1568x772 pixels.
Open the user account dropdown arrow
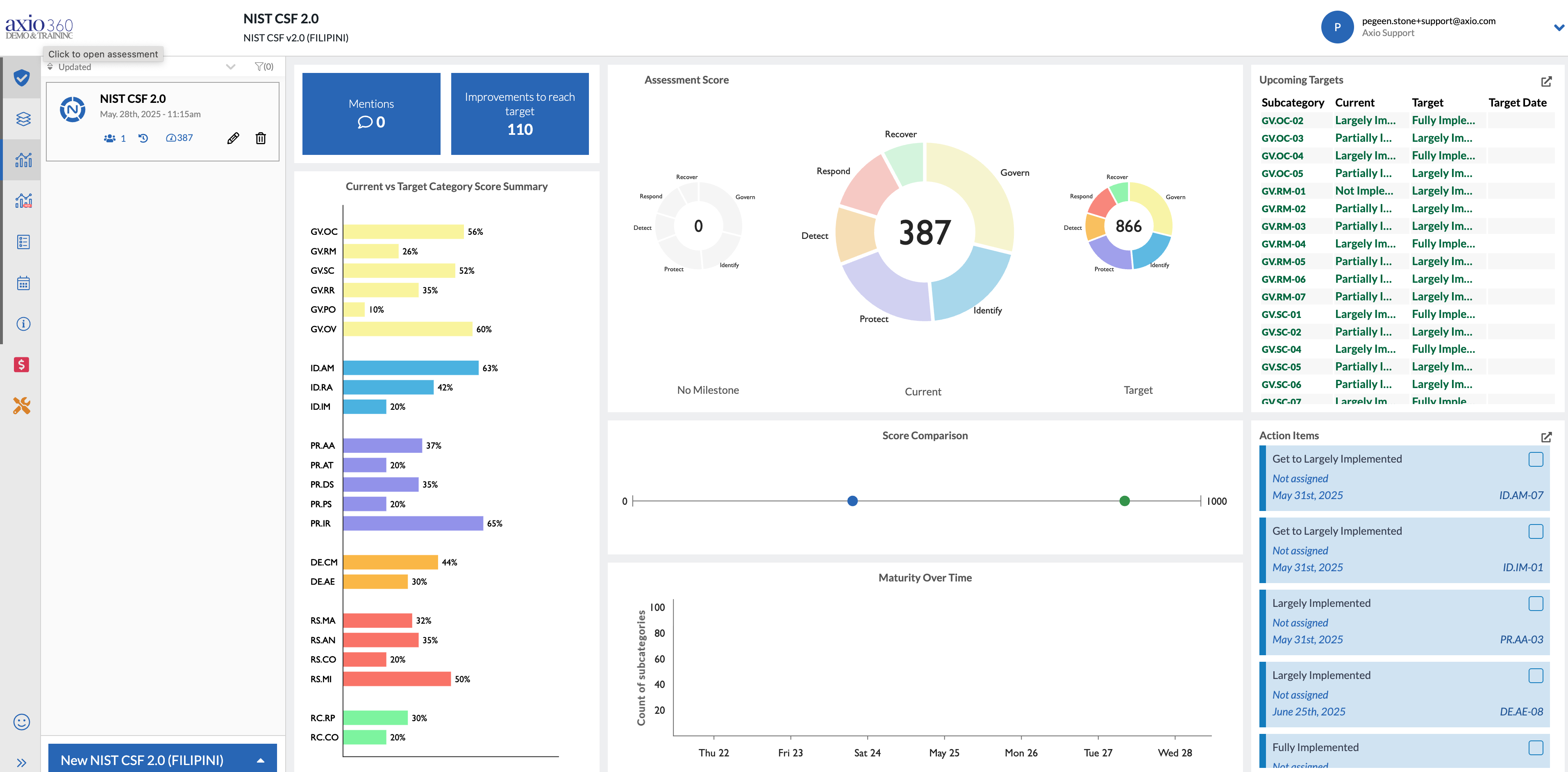tap(1559, 27)
